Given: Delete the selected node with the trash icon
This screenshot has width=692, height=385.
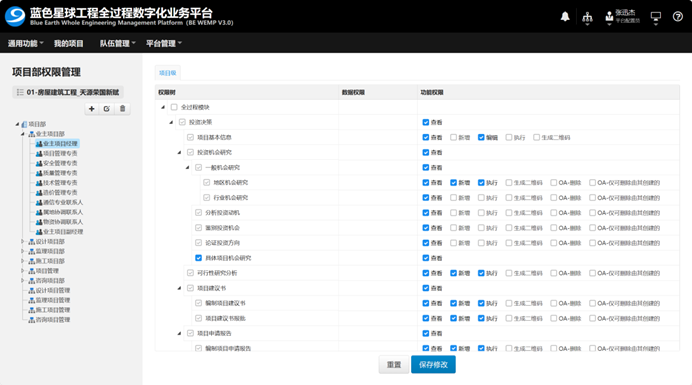Looking at the screenshot, I should point(122,109).
